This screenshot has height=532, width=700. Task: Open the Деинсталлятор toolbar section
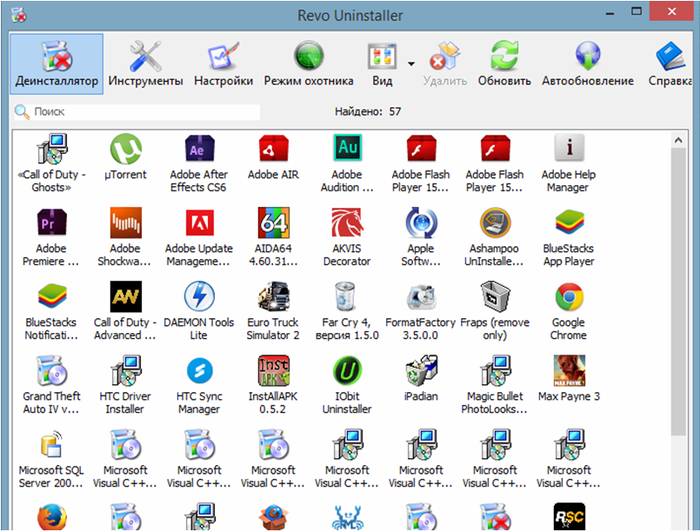[x=56, y=63]
